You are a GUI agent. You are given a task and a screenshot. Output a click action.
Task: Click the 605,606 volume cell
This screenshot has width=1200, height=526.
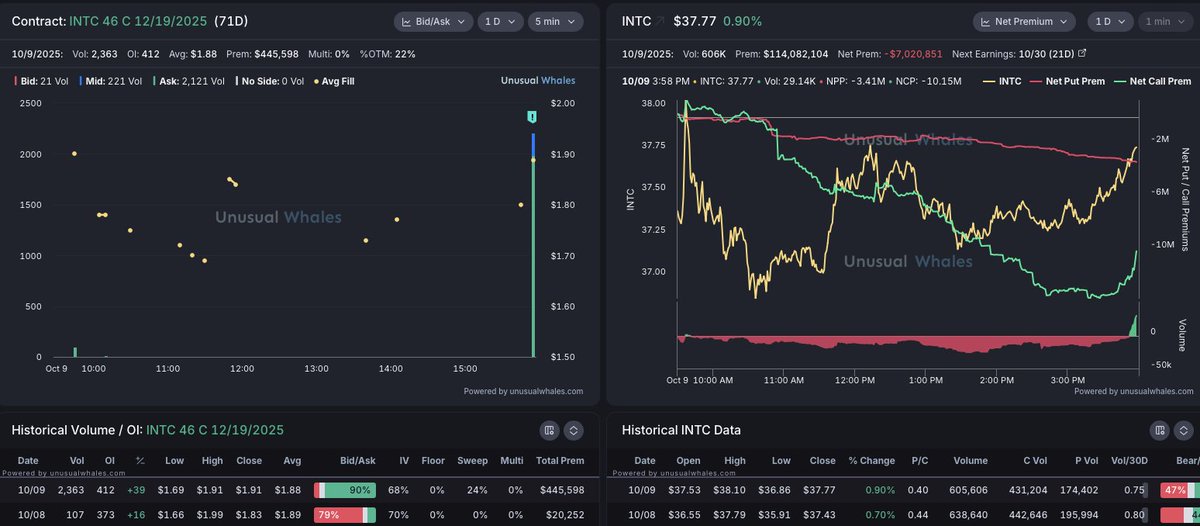tap(966, 490)
